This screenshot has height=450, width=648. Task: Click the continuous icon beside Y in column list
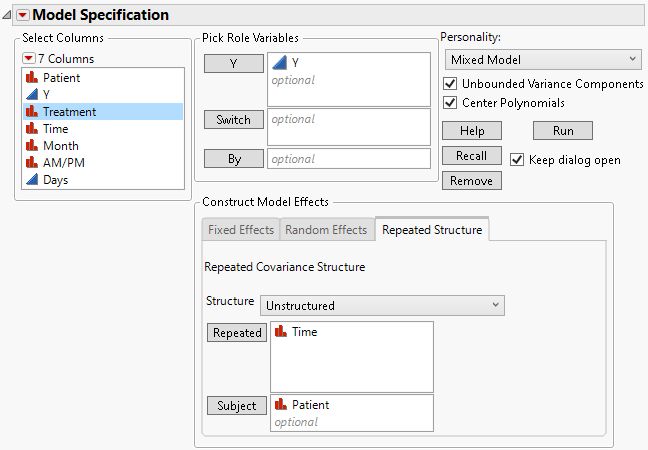[x=31, y=94]
